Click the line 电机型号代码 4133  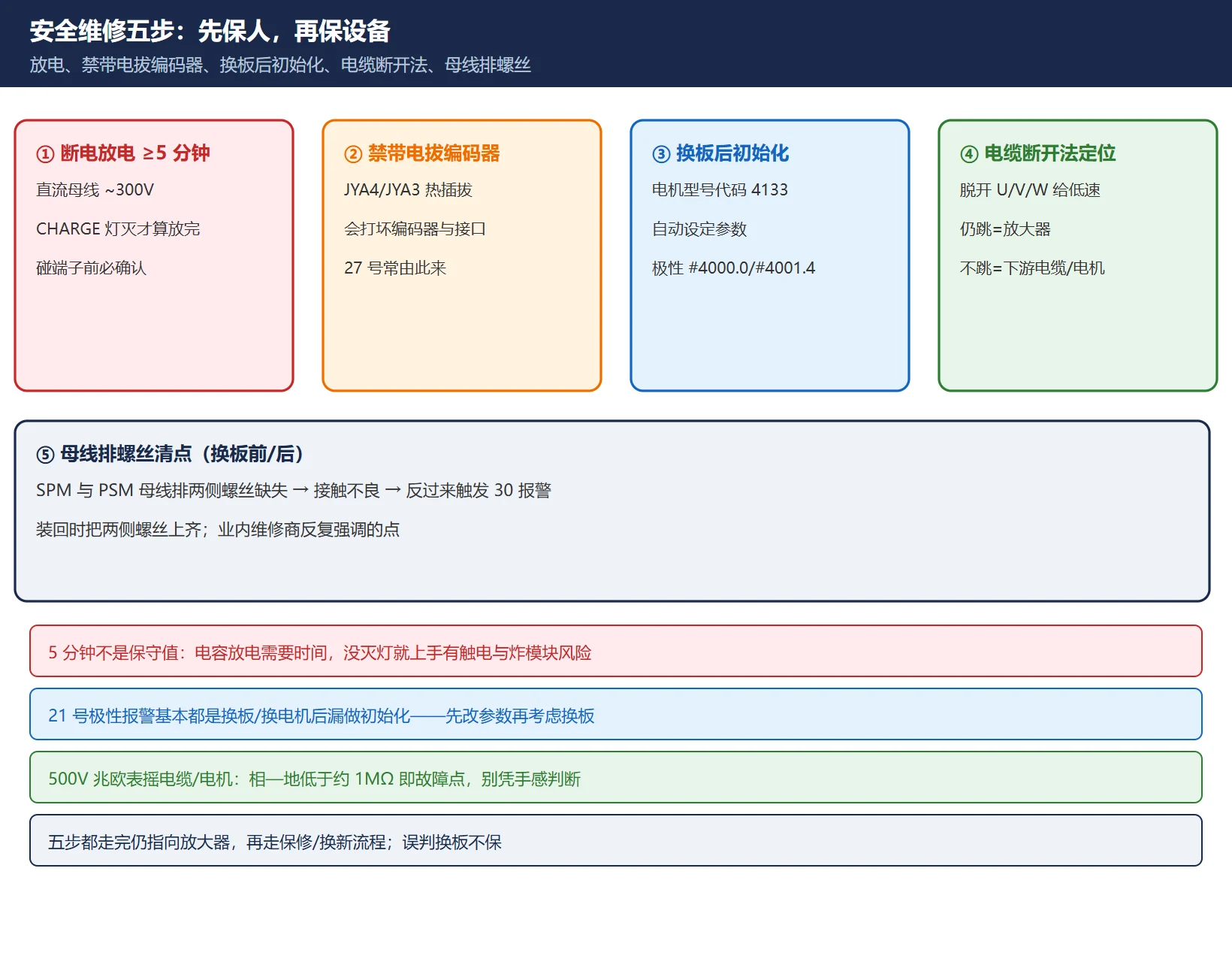click(x=720, y=190)
